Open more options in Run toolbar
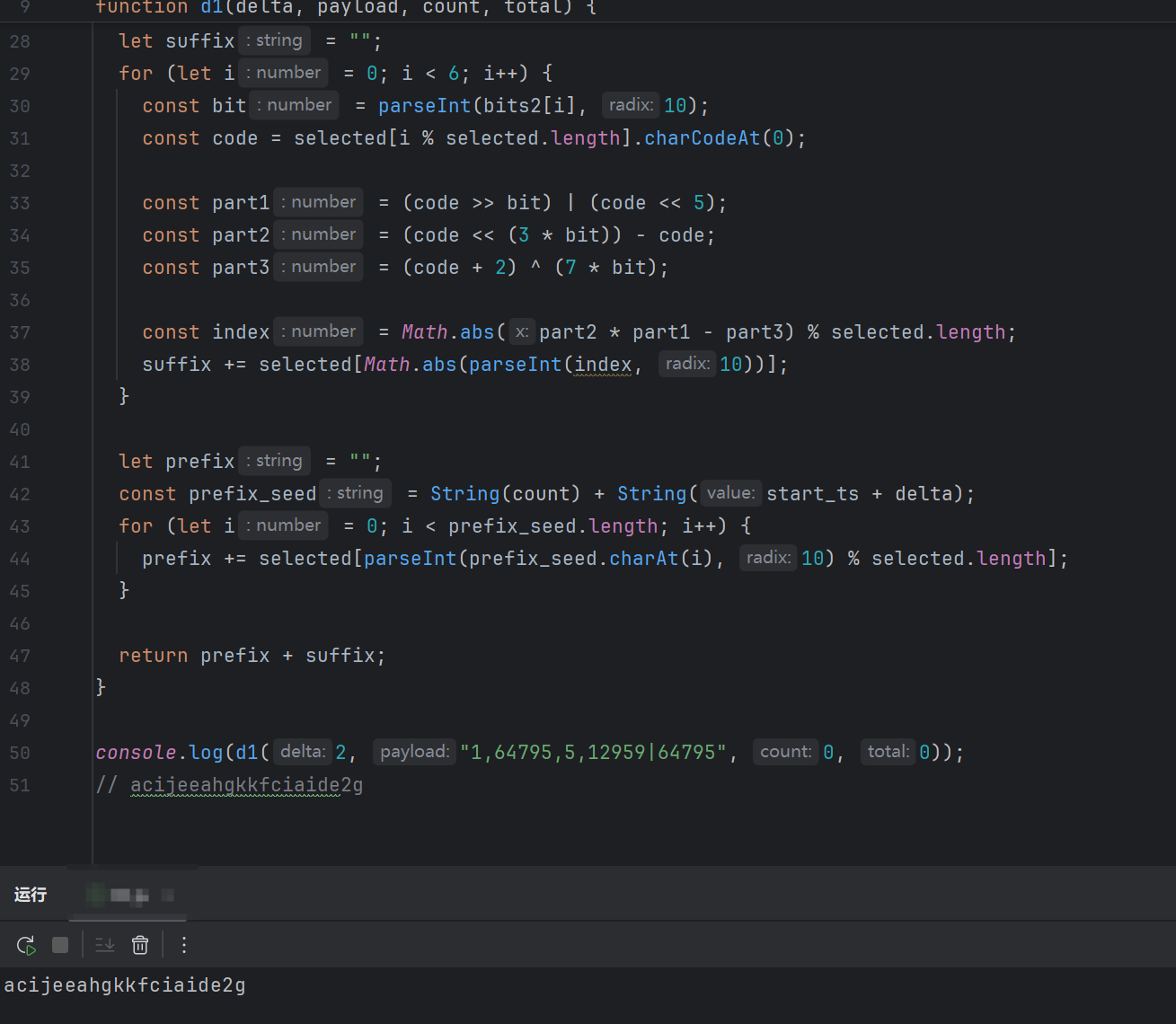This screenshot has width=1176, height=1024. [184, 945]
